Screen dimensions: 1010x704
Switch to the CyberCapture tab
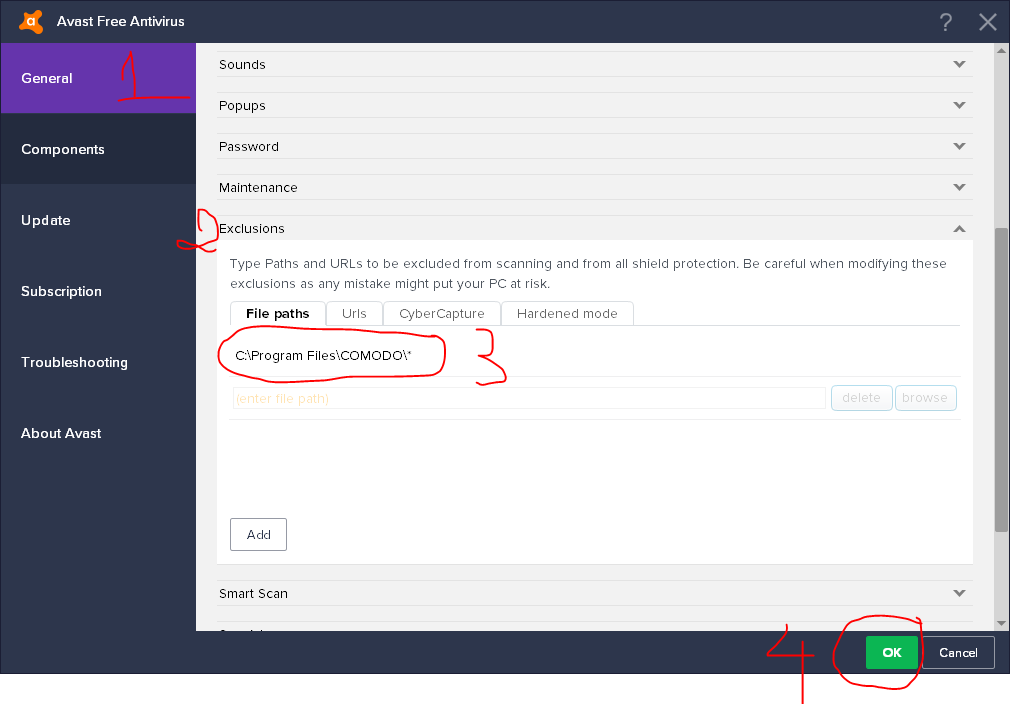[442, 314]
